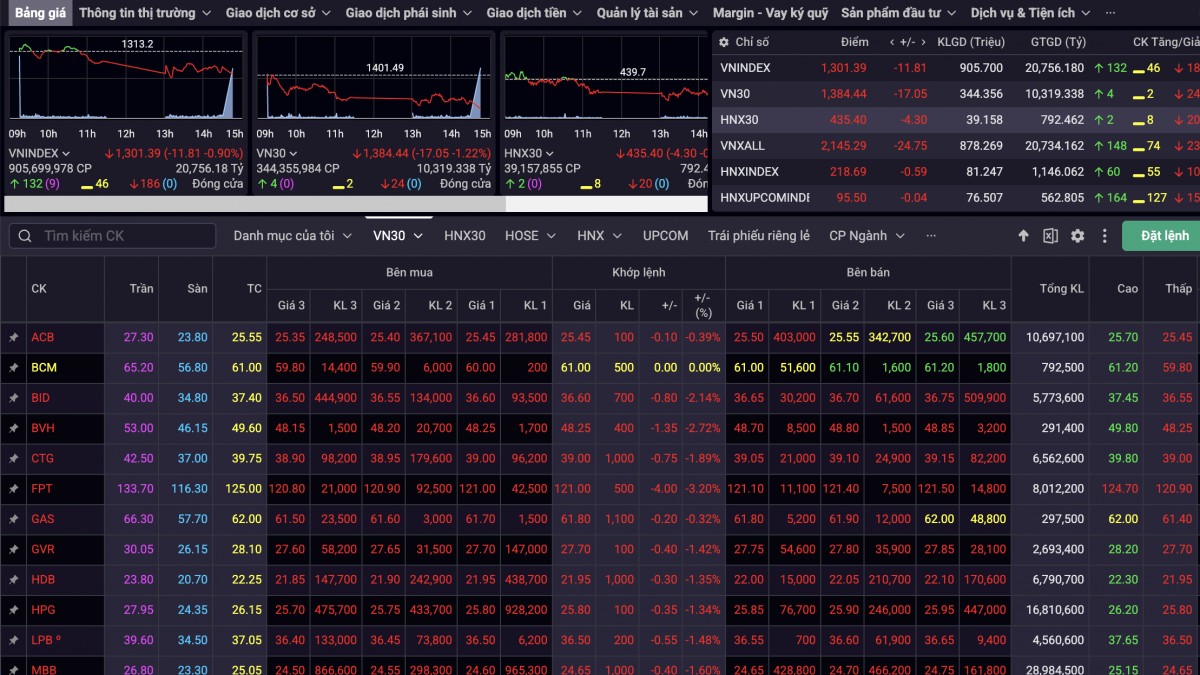Image resolution: width=1200 pixels, height=675 pixels.
Task: Open price board settings gear
Action: coord(1077,236)
